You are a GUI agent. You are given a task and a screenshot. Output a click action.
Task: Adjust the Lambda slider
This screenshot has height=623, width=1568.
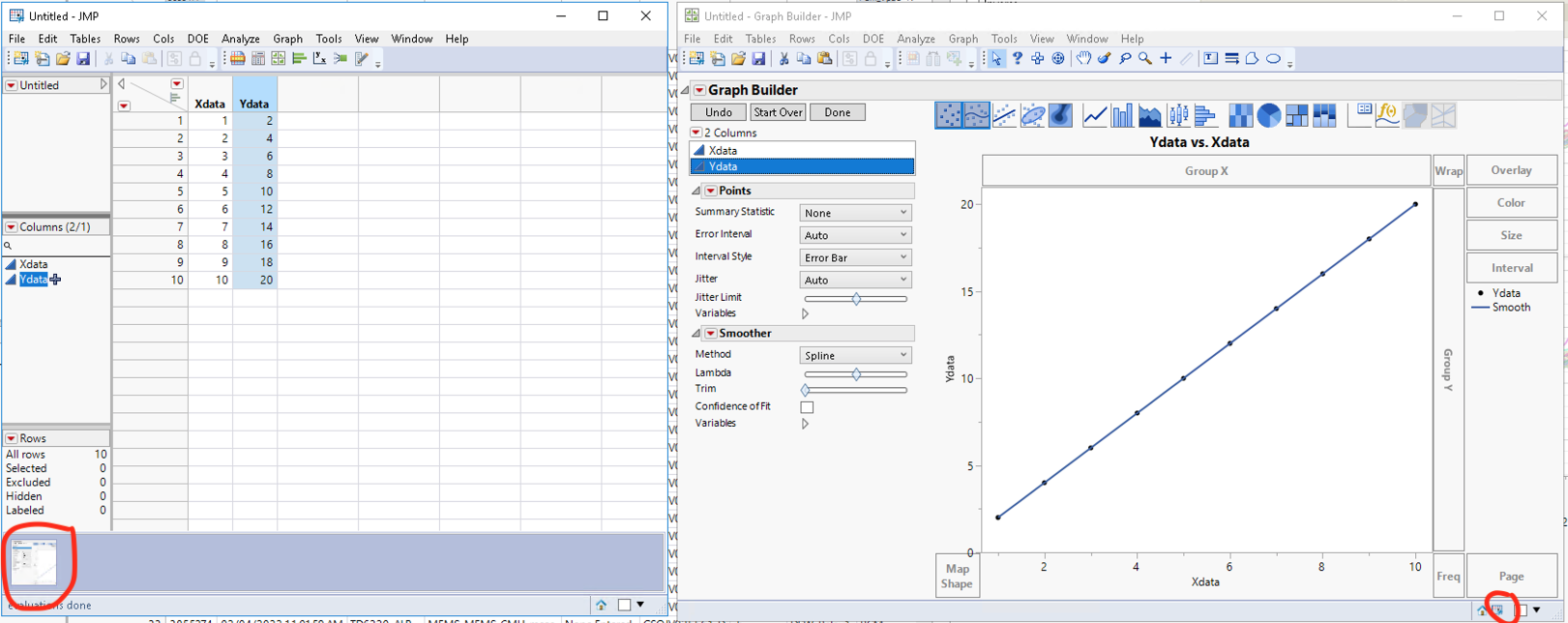click(x=856, y=373)
